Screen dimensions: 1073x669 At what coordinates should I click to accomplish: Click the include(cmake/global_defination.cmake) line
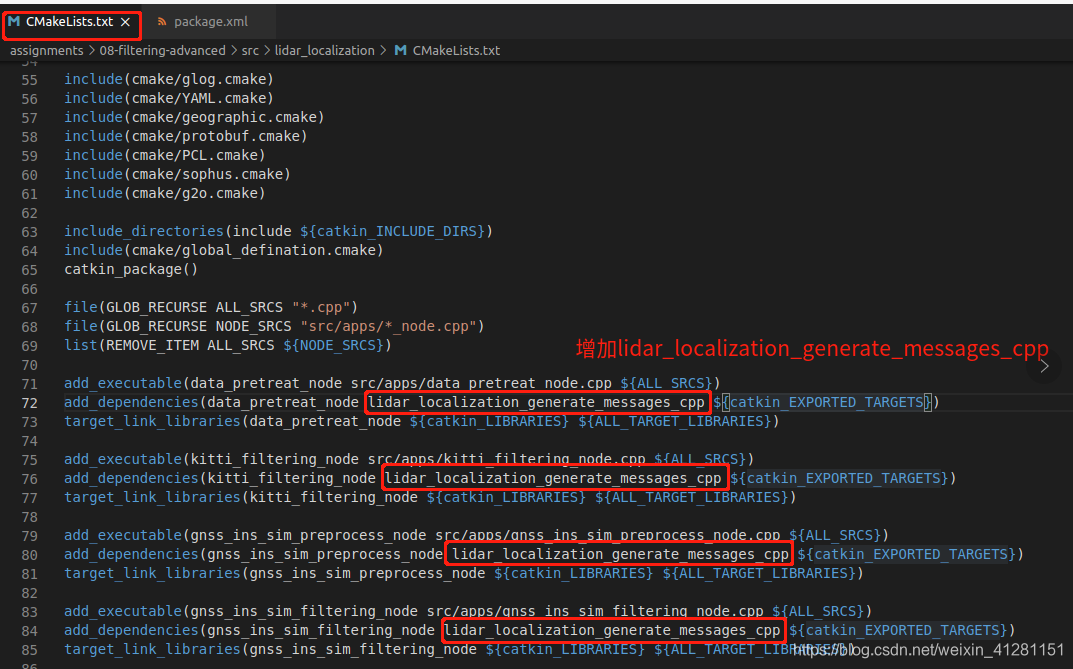[224, 250]
